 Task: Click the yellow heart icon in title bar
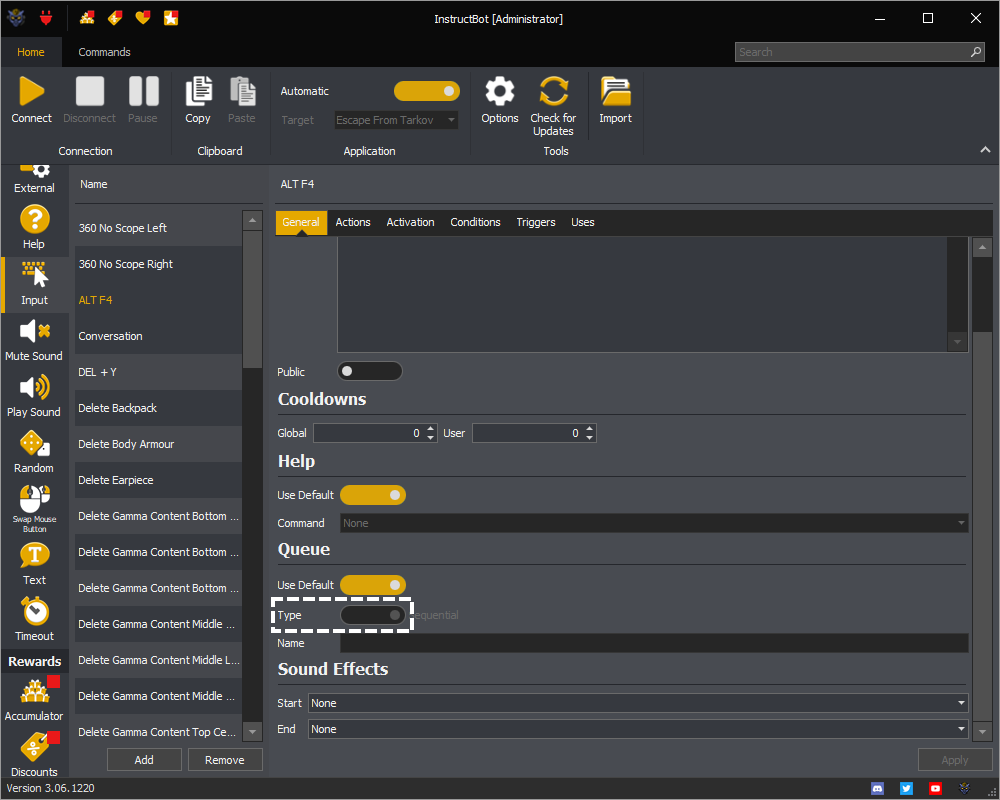point(143,18)
